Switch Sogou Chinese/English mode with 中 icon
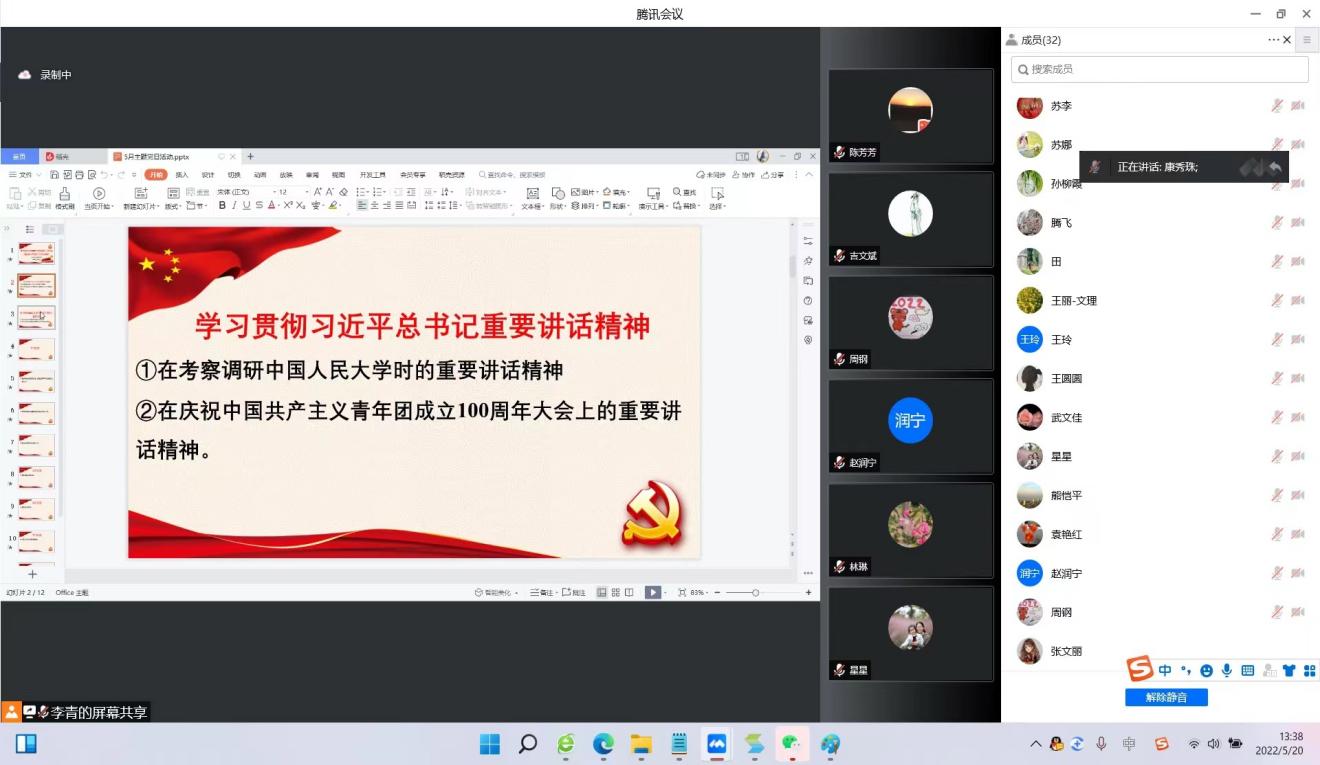 (1165, 670)
